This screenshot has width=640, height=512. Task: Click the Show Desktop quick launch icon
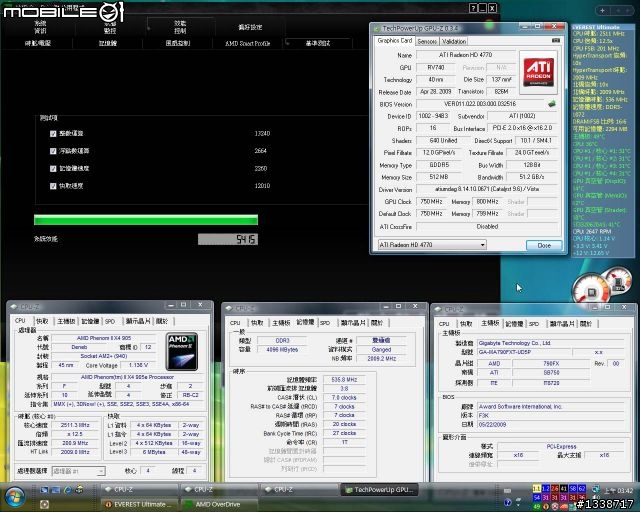pyautogui.click(x=44, y=490)
